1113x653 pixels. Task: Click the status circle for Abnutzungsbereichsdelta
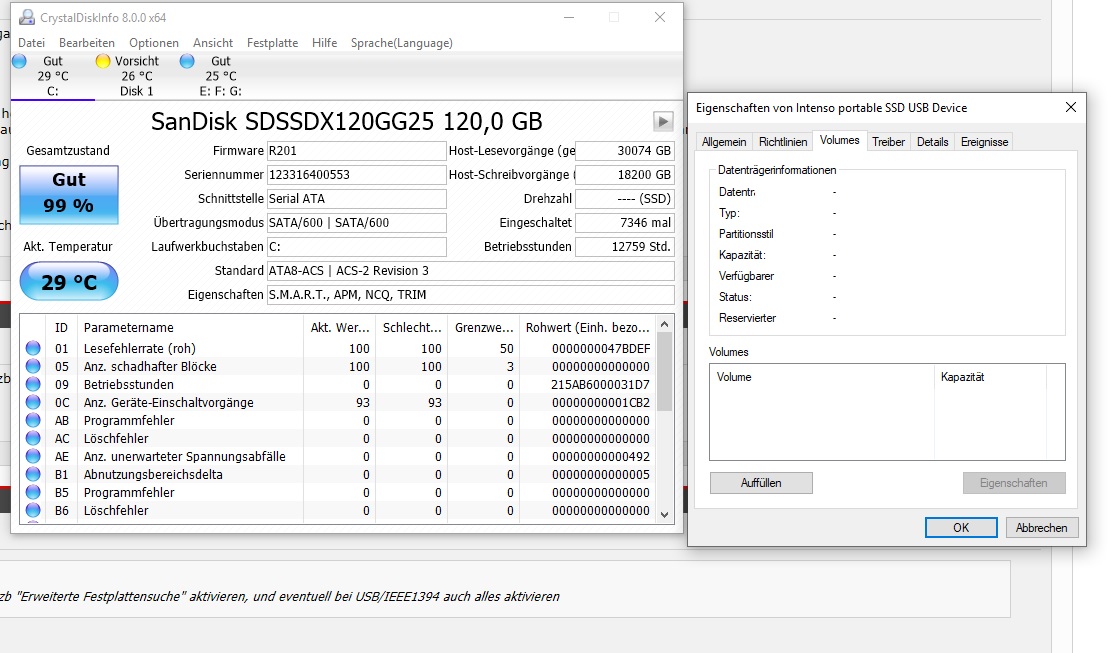[33, 474]
